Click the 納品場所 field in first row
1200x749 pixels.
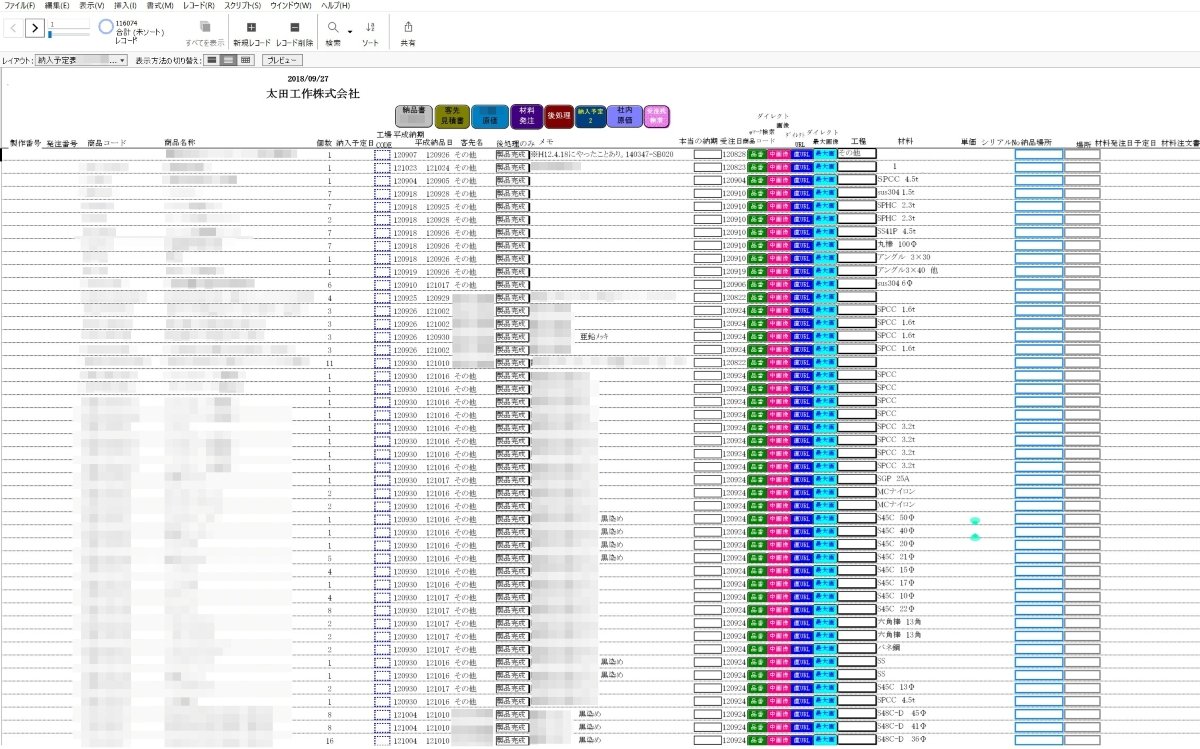[1038, 154]
